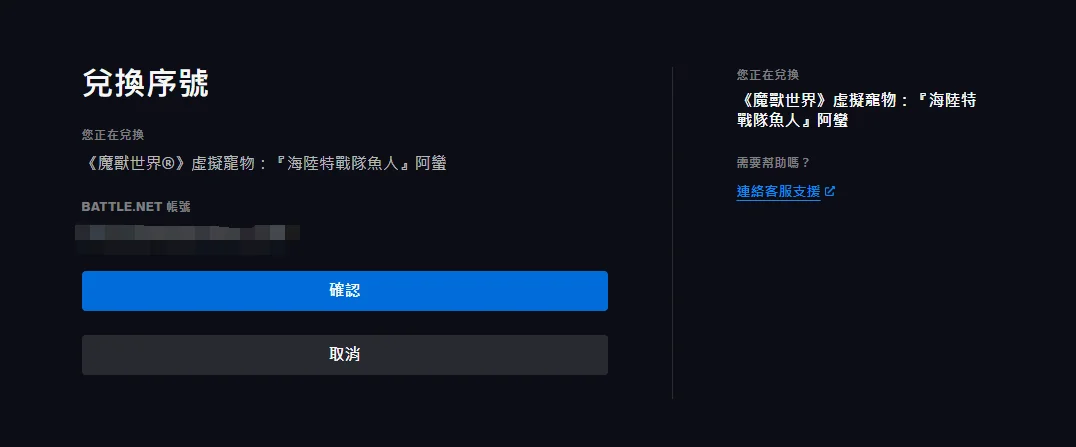Confirm redemption with the blue 確認 button
The height and width of the screenshot is (447, 1076).
(344, 290)
